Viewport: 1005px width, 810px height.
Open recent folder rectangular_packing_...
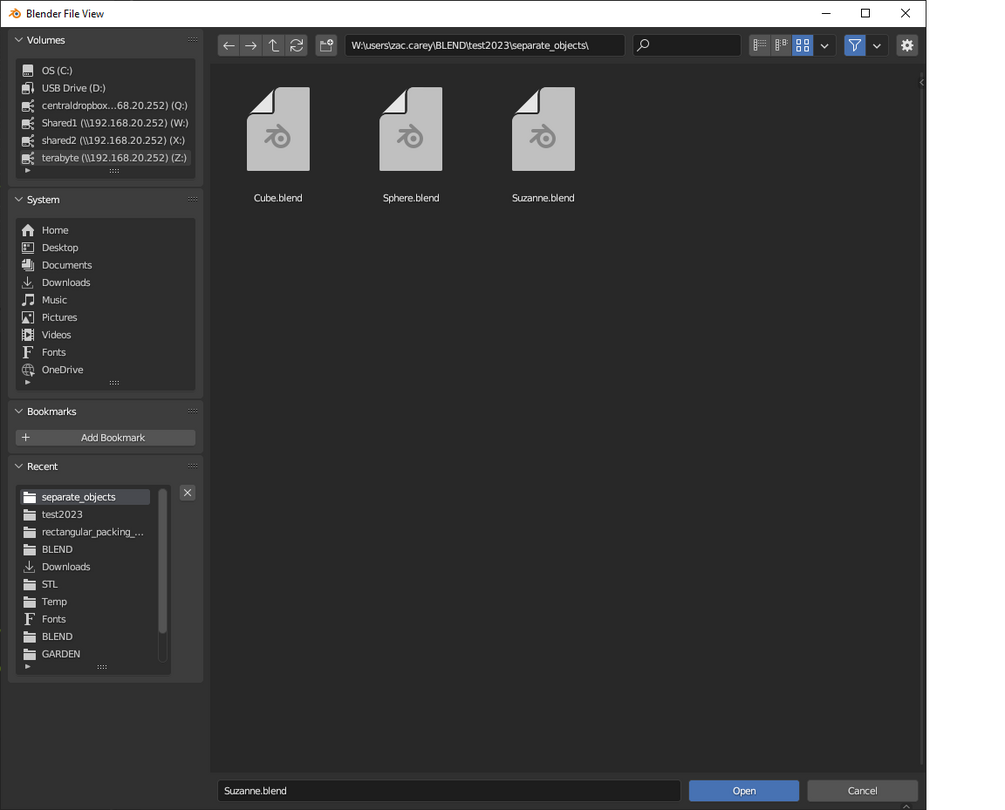(85, 532)
